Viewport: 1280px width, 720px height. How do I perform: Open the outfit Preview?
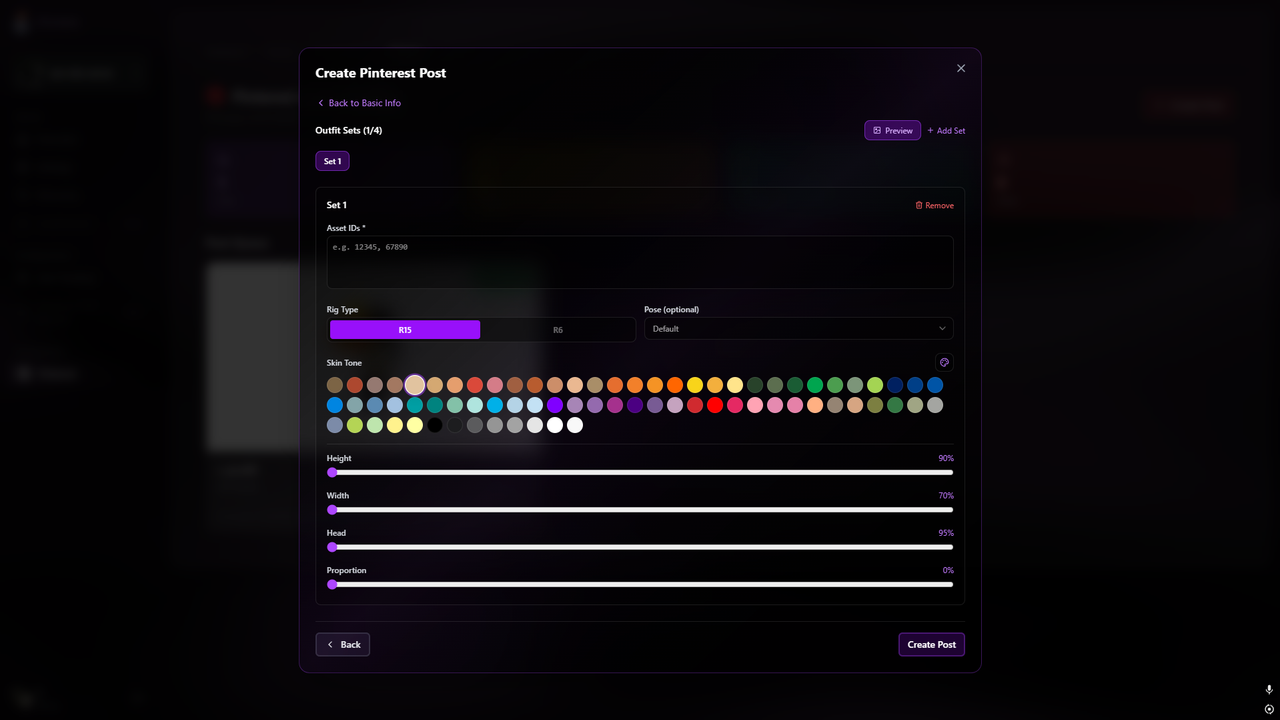(893, 130)
